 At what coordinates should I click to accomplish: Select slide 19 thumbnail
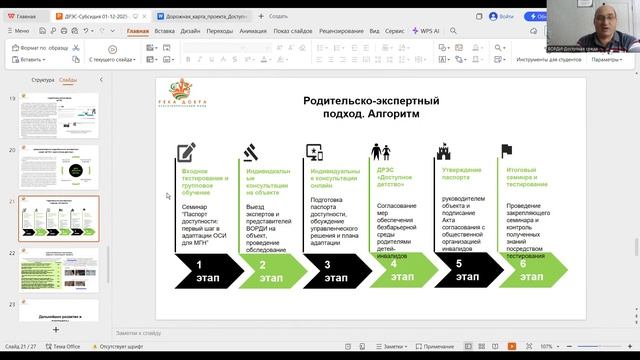coord(59,116)
